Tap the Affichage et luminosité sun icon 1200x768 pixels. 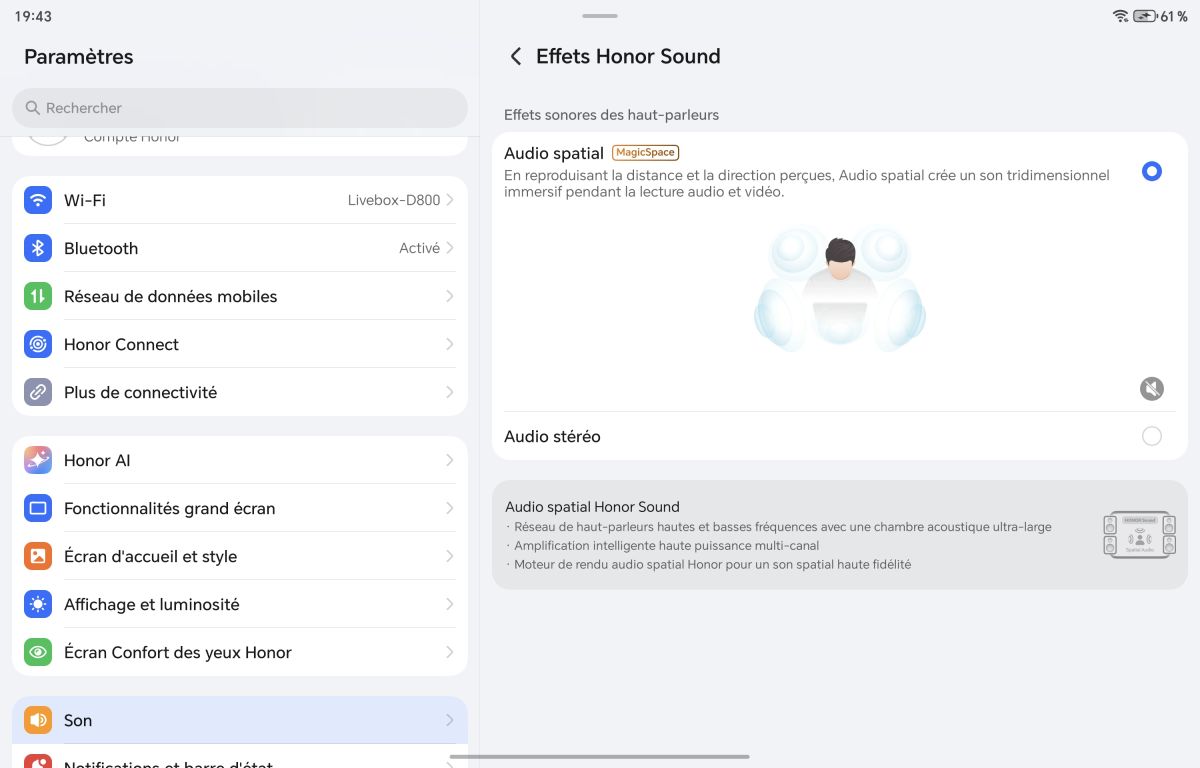[x=38, y=604]
